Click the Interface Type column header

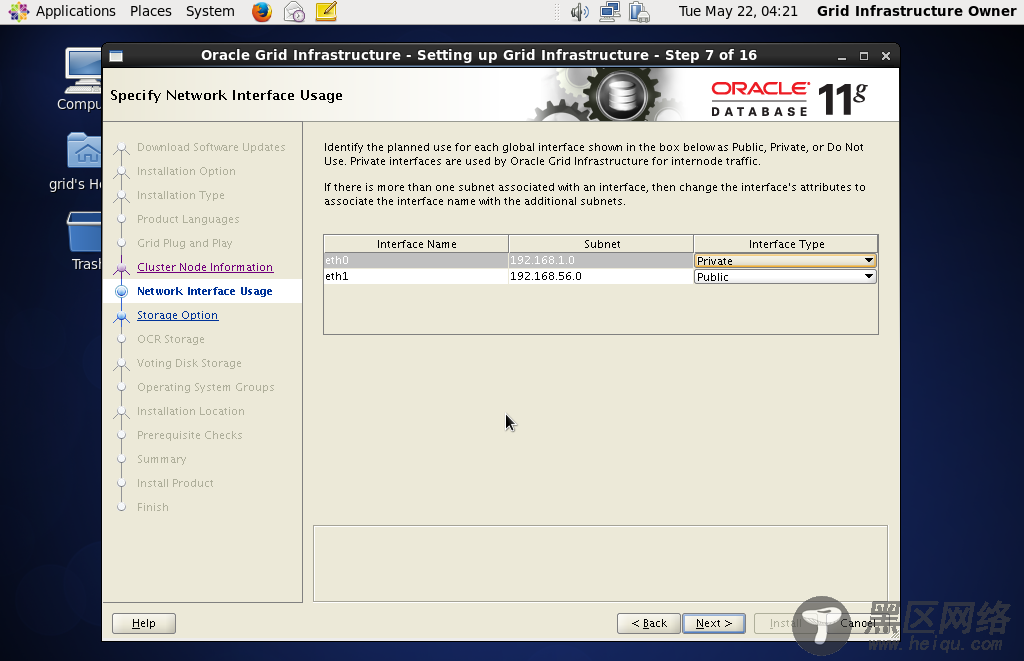coord(786,244)
